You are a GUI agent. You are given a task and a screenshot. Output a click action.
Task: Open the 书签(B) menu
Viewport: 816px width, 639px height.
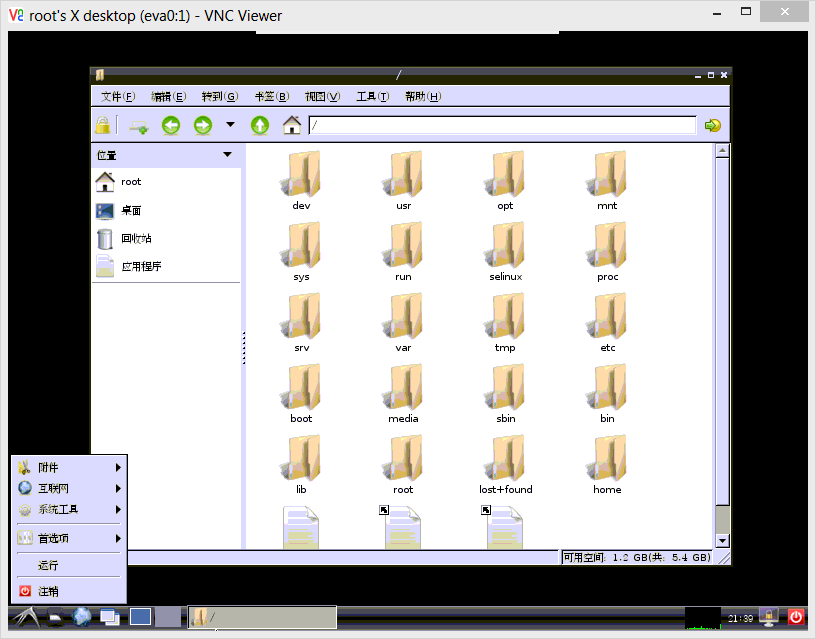pos(271,97)
